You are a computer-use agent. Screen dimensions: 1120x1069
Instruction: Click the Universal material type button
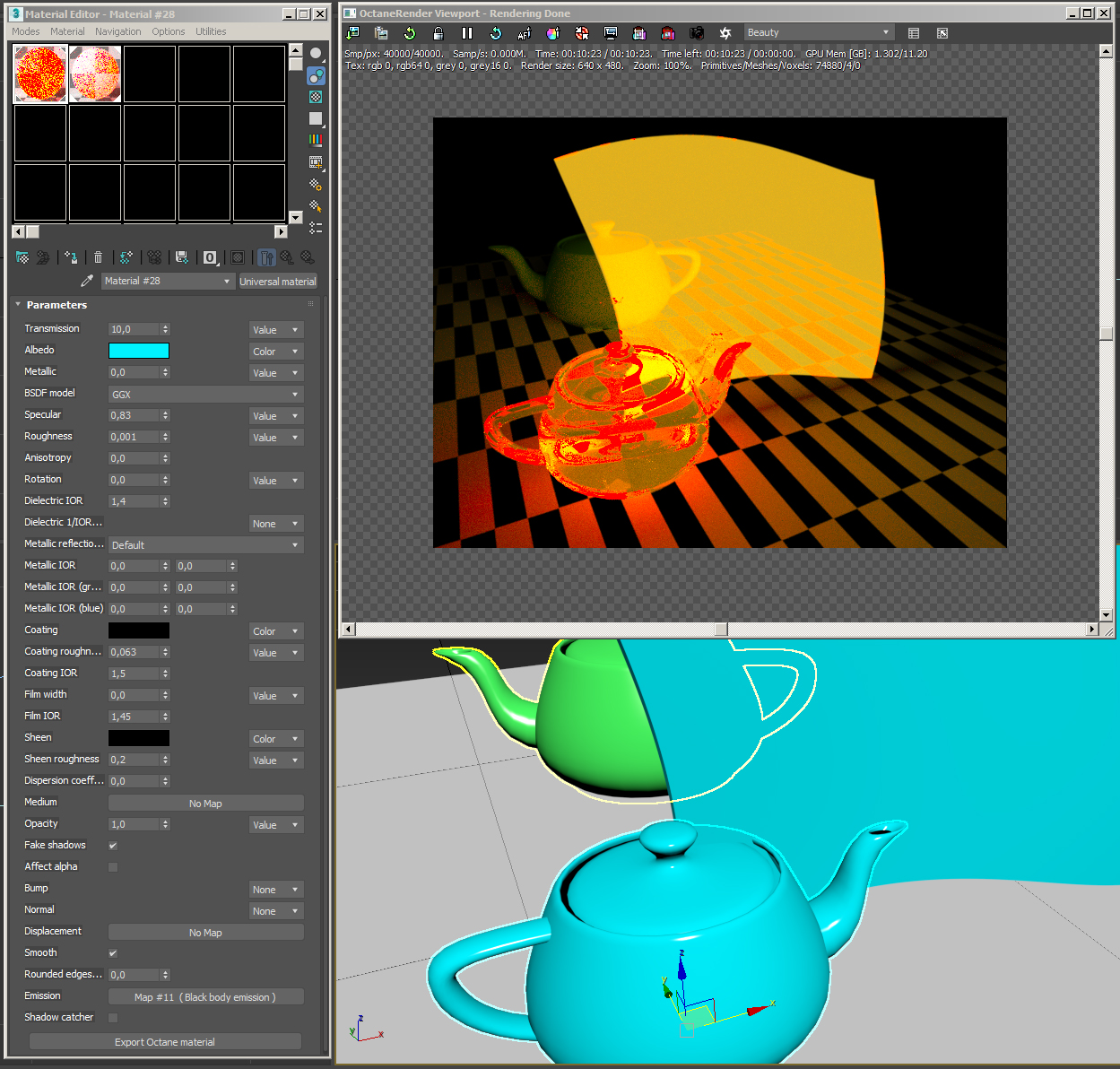(x=278, y=281)
